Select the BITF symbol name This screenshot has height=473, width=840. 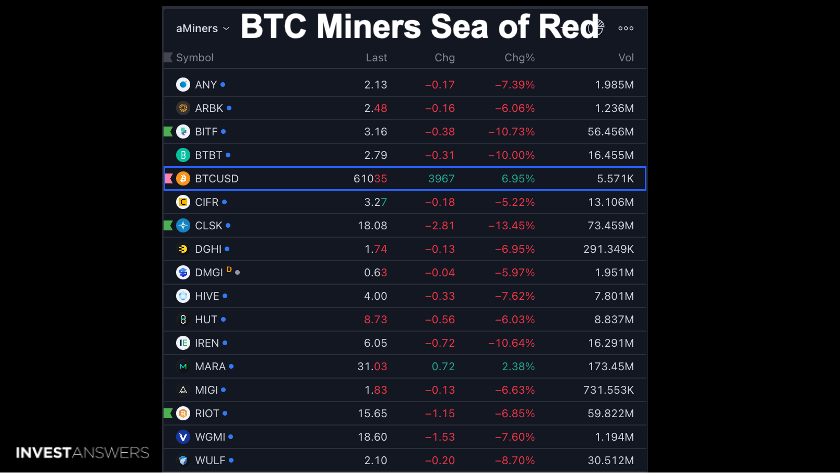point(206,132)
